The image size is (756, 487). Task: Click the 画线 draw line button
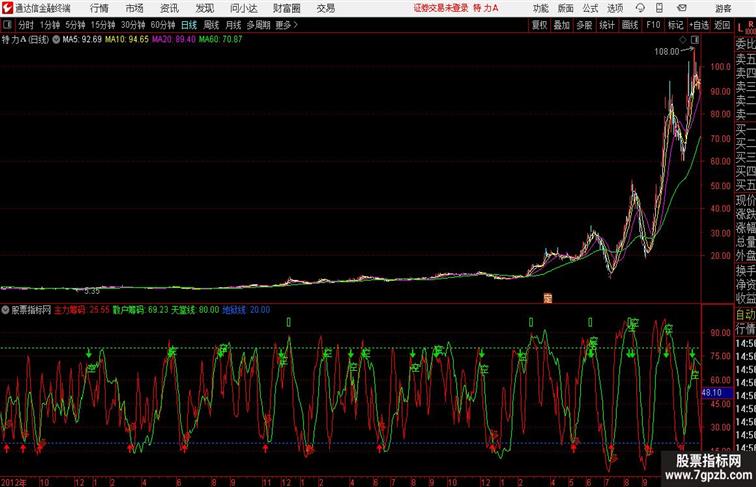[630, 25]
